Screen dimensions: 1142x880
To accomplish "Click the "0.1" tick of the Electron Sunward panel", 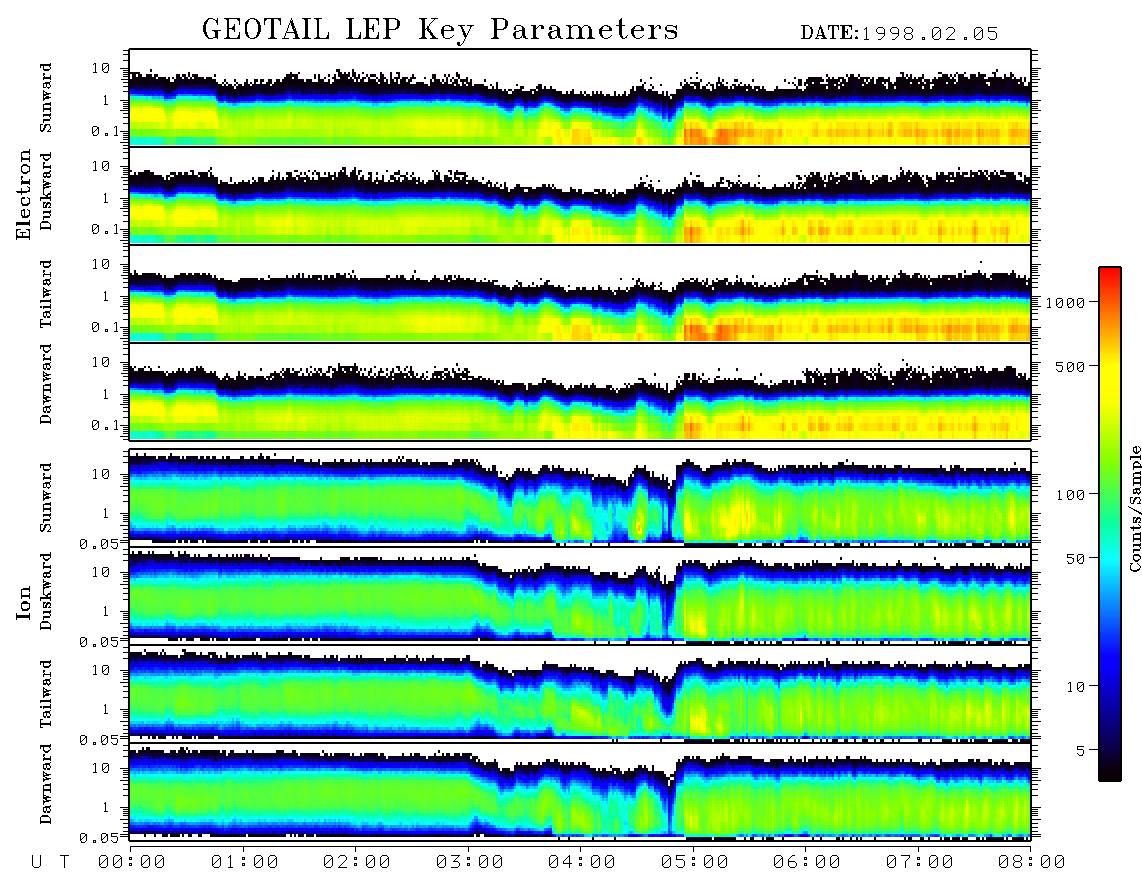I will (x=105, y=132).
